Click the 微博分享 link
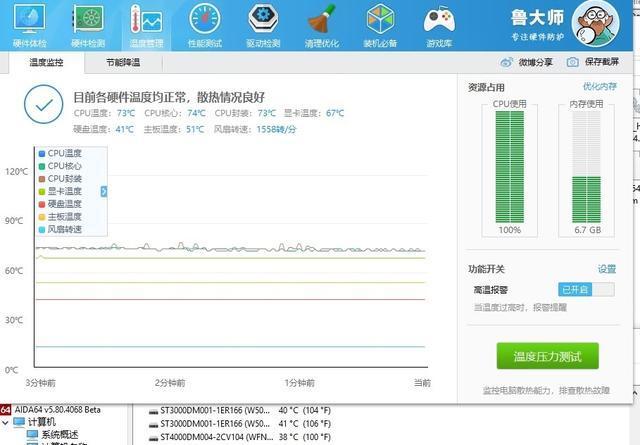 coord(536,62)
